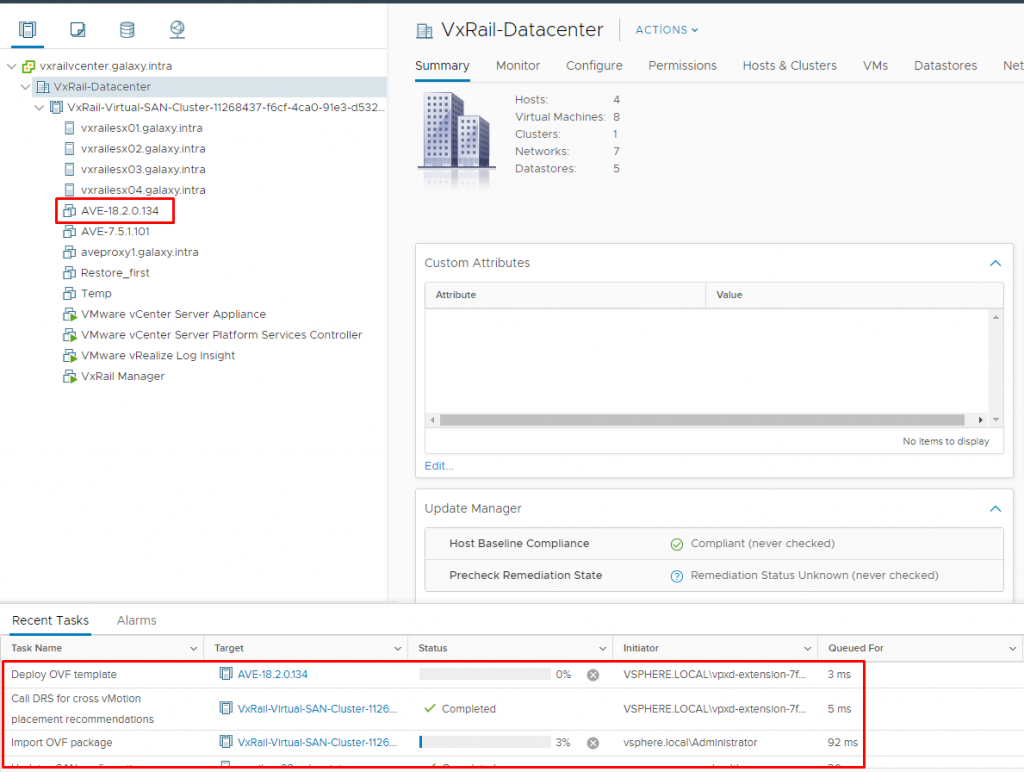Click the VM icon for Restore_first
Image resolution: width=1024 pixels, height=772 pixels.
click(x=69, y=273)
